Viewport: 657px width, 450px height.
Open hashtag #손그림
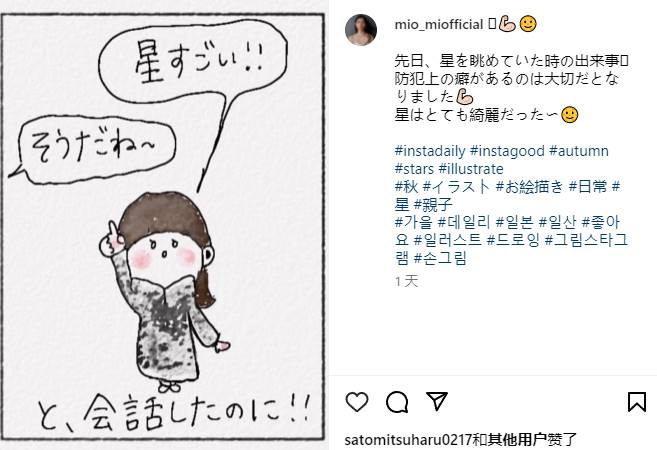440,259
